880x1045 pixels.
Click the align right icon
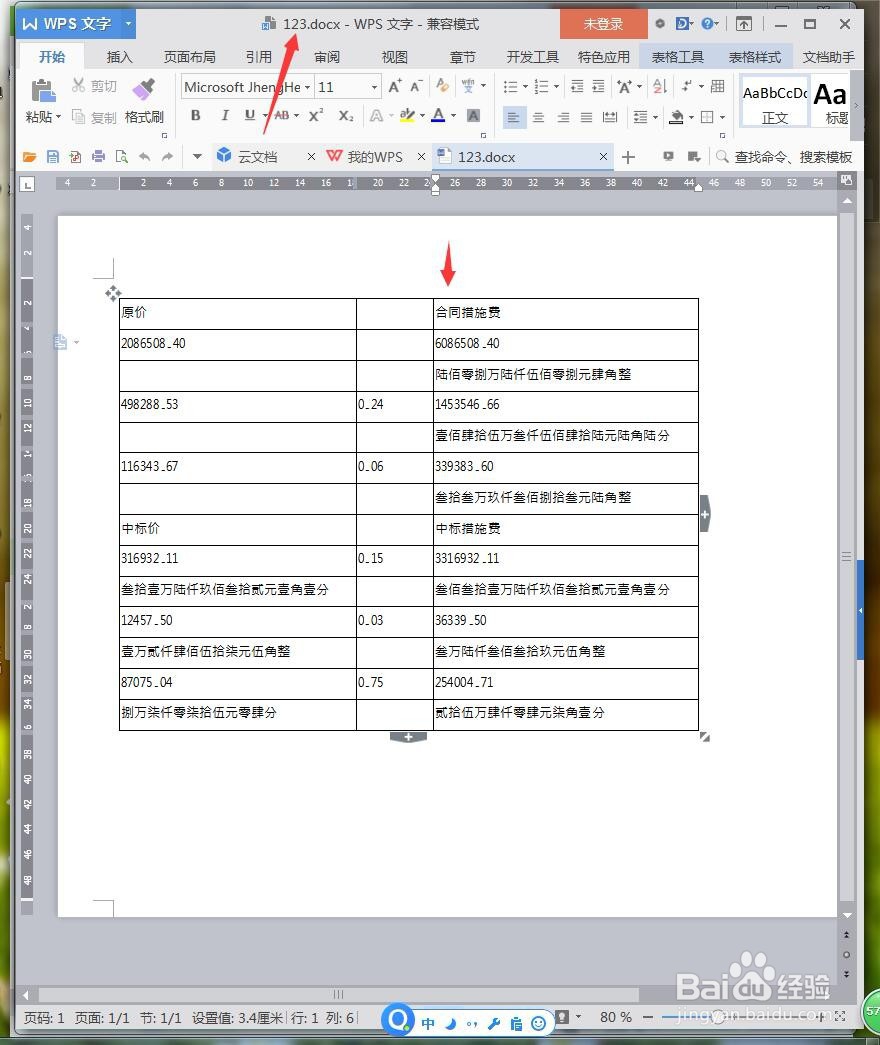pyautogui.click(x=563, y=117)
